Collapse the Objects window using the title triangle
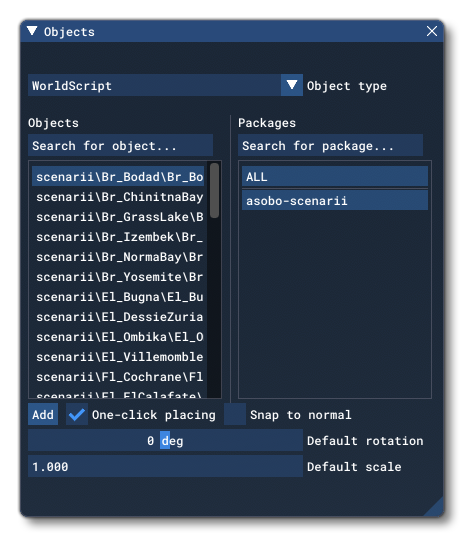464x537 pixels. point(32,31)
